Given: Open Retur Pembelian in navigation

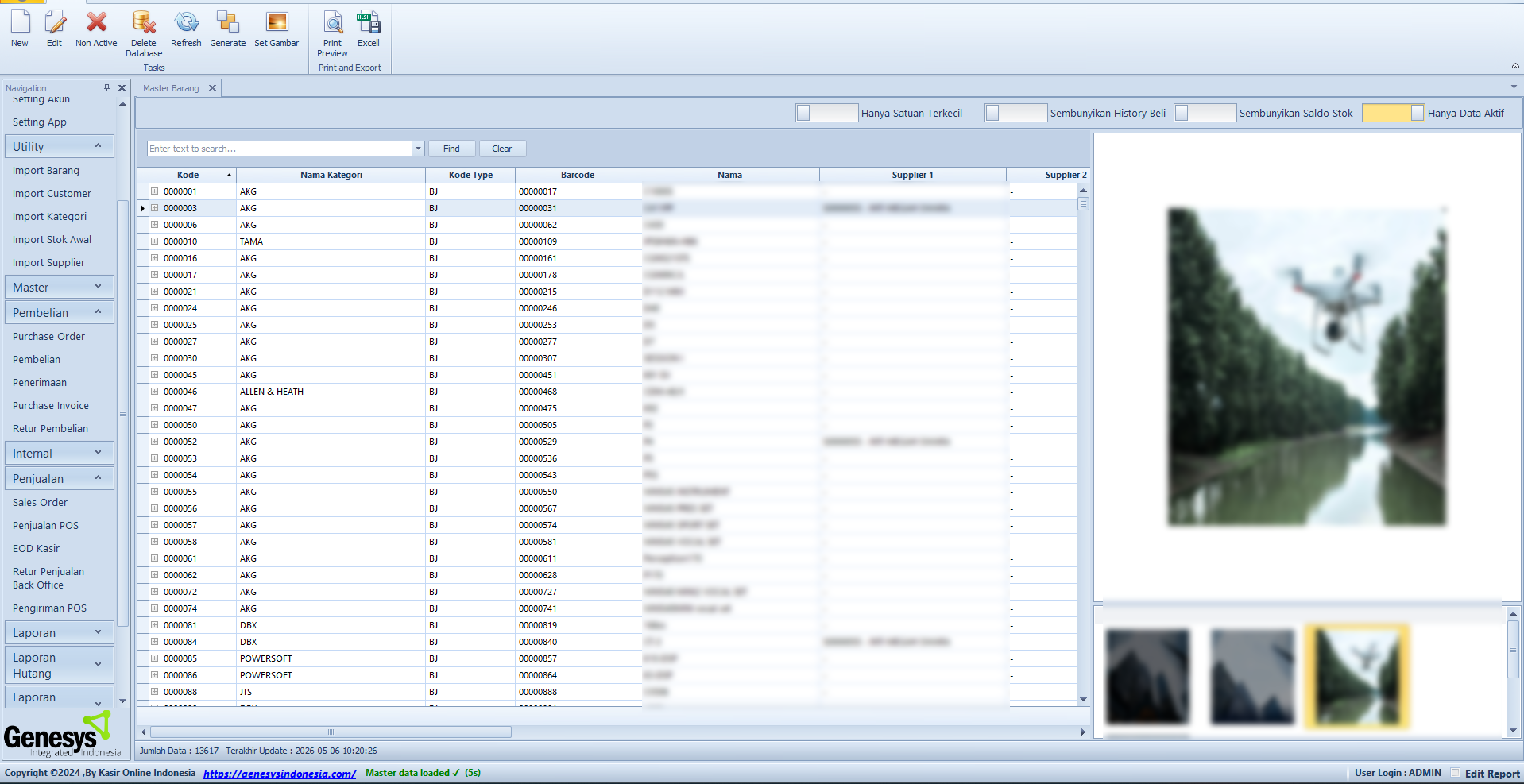Looking at the screenshot, I should pos(50,429).
